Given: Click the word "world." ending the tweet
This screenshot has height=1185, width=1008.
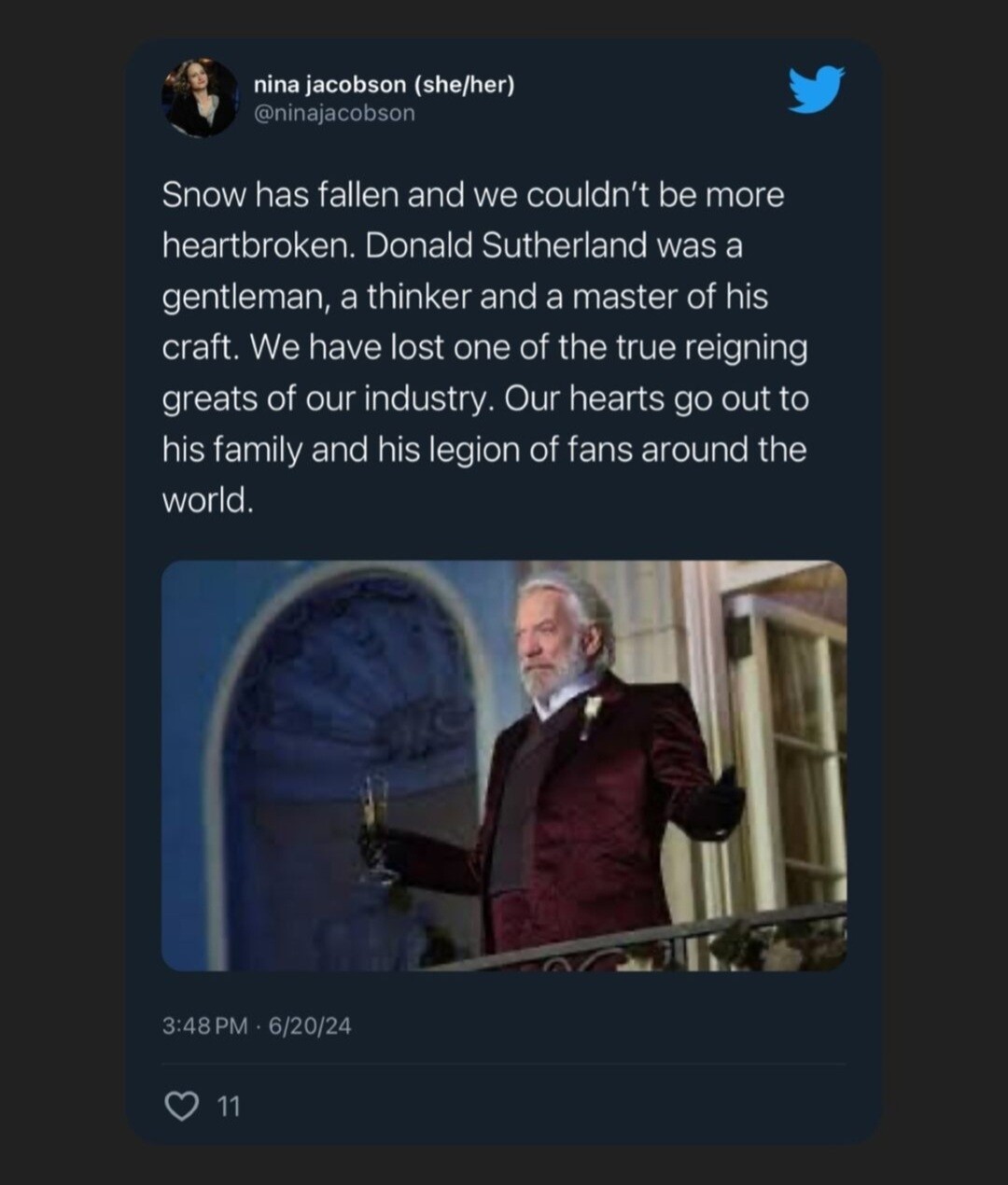Looking at the screenshot, I should coord(208,500).
